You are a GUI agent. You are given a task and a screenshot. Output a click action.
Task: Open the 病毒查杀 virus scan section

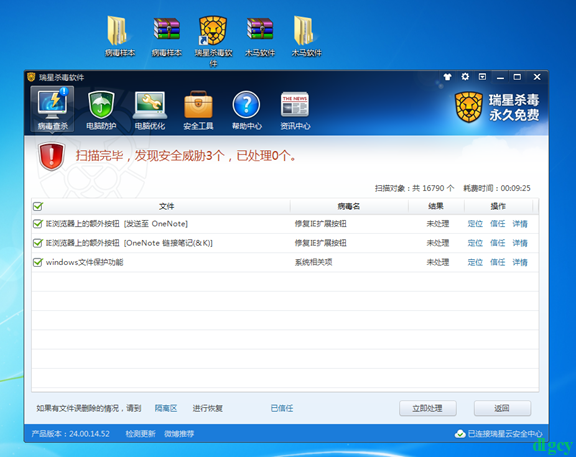coord(52,109)
